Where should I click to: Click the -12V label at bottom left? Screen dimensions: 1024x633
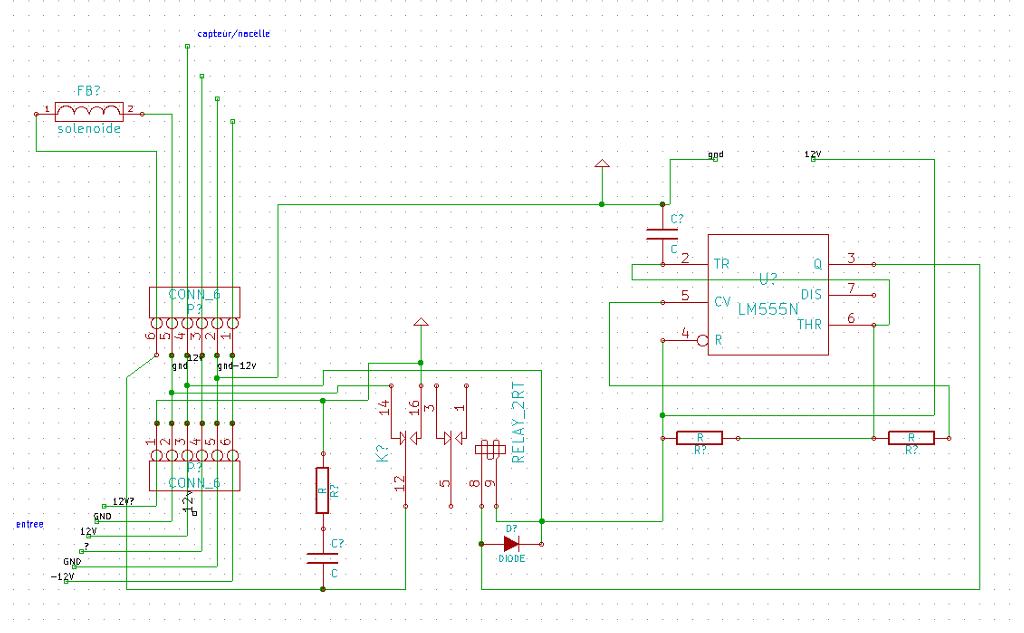point(63,577)
